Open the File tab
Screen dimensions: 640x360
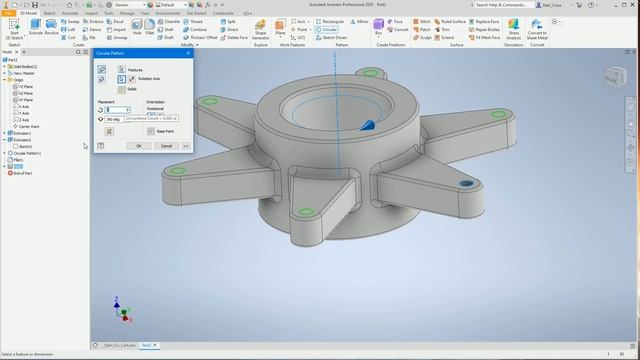(x=9, y=13)
